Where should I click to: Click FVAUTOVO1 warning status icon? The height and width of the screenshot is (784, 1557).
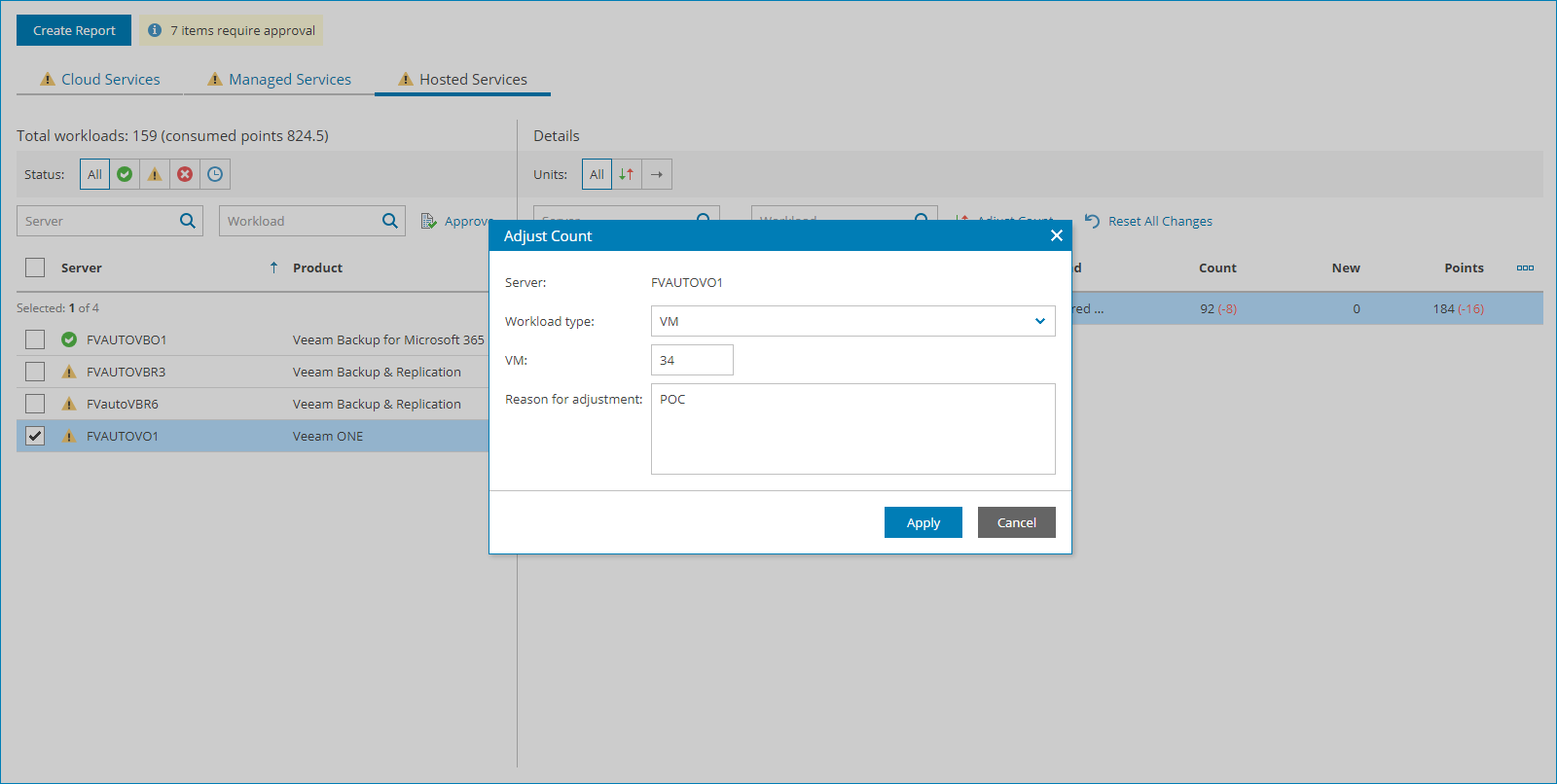69,436
